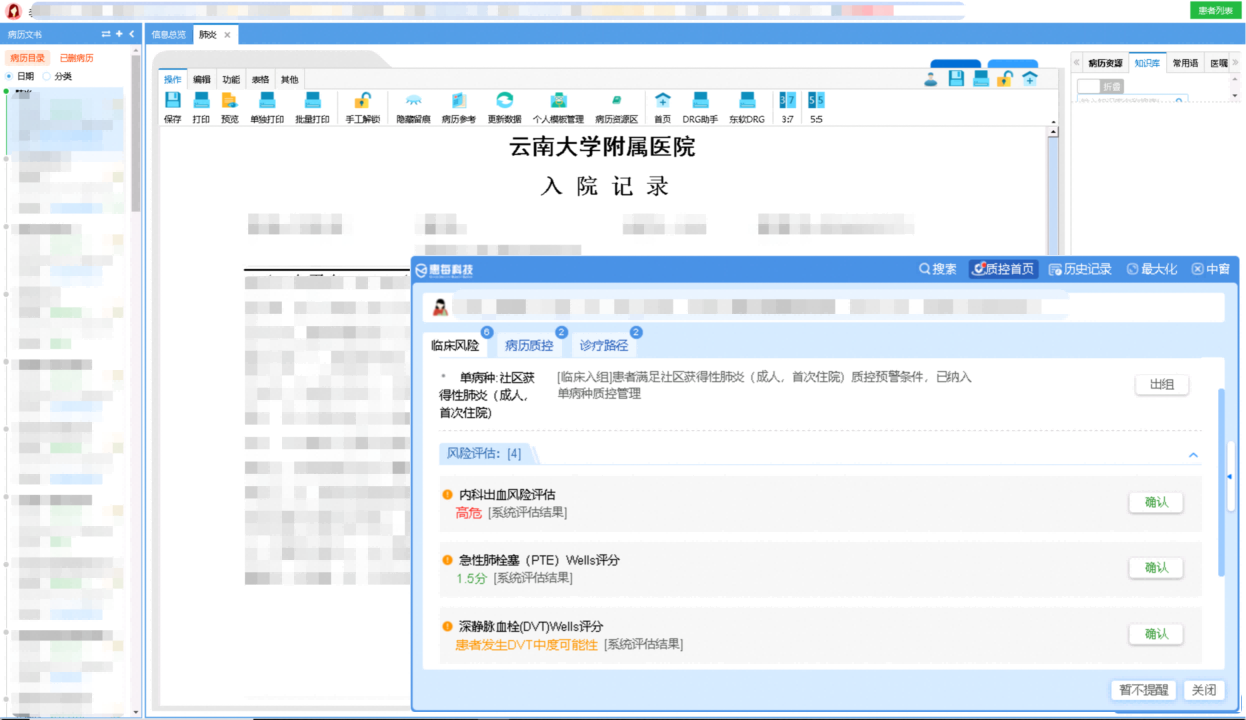Open 预览 print preview
1246x720 pixels.
click(x=229, y=101)
